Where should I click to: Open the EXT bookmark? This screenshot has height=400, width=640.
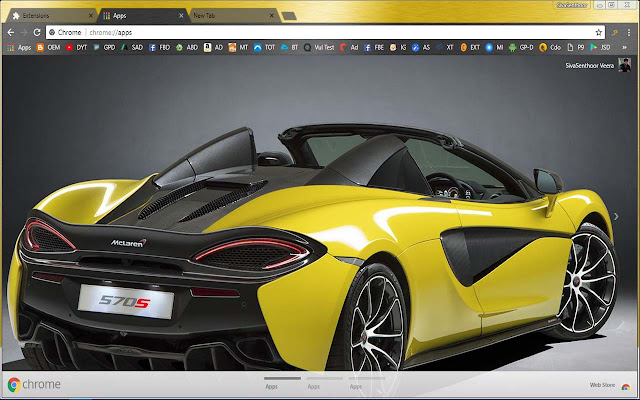click(470, 47)
